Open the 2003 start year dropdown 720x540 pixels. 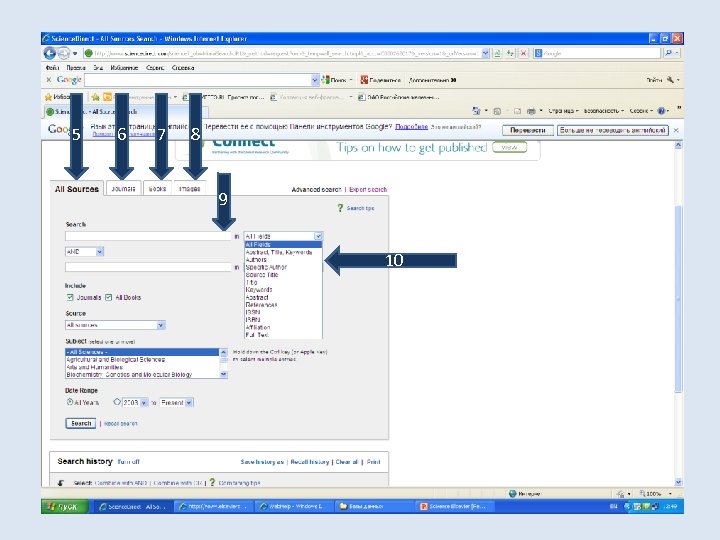pos(144,403)
